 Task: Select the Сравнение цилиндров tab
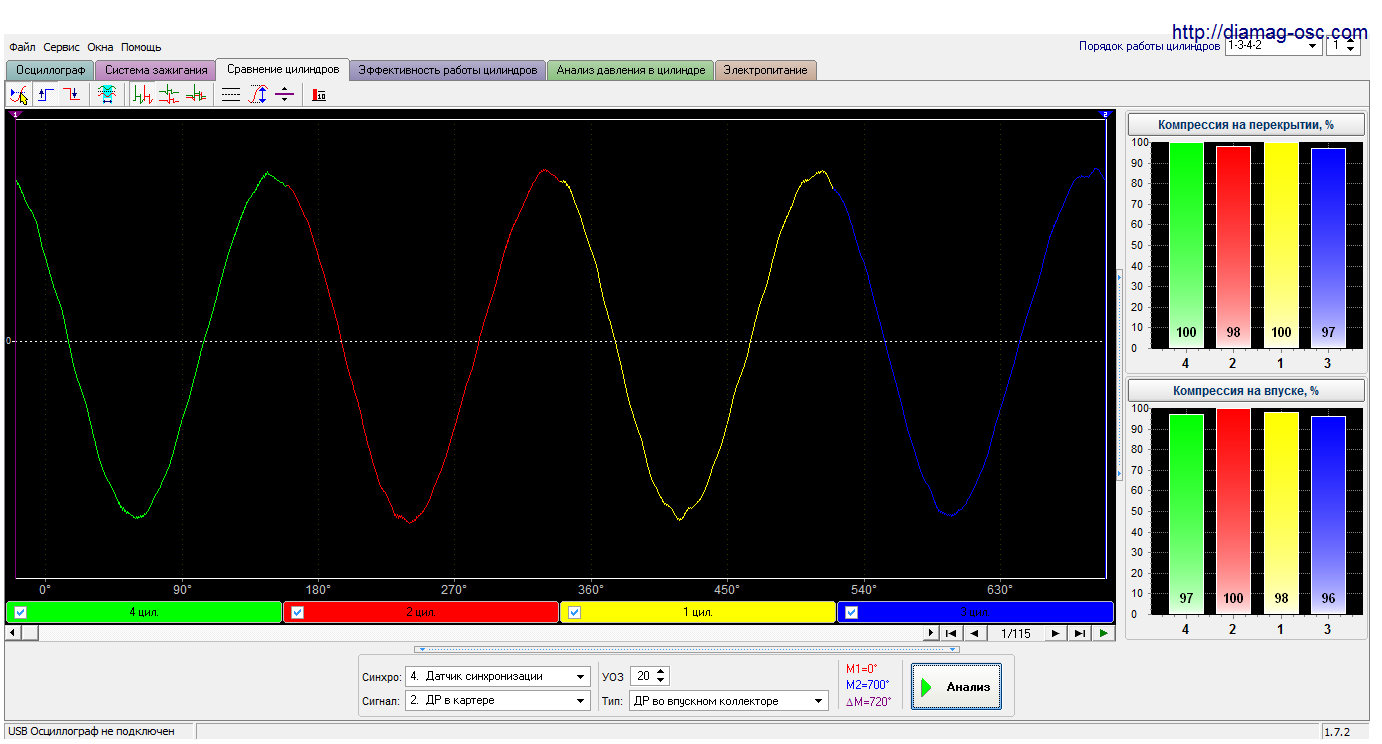283,69
